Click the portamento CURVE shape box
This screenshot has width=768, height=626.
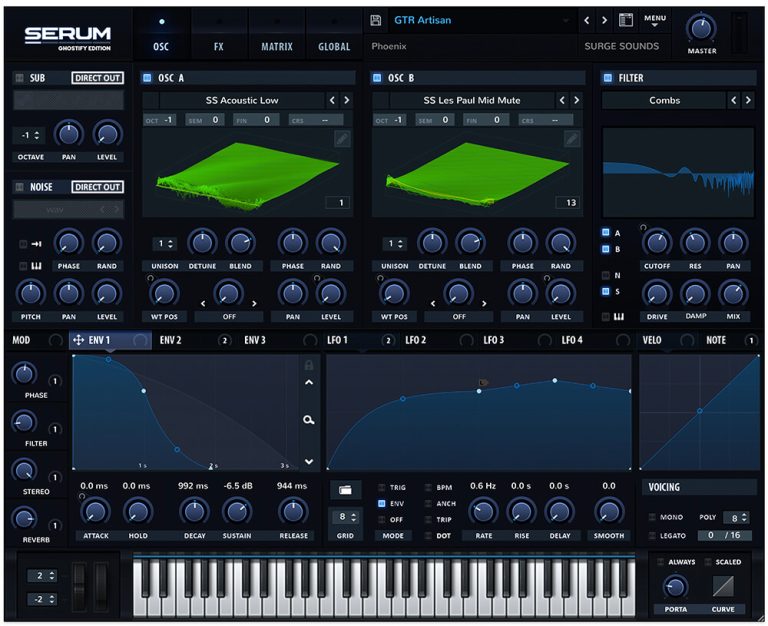pos(723,586)
